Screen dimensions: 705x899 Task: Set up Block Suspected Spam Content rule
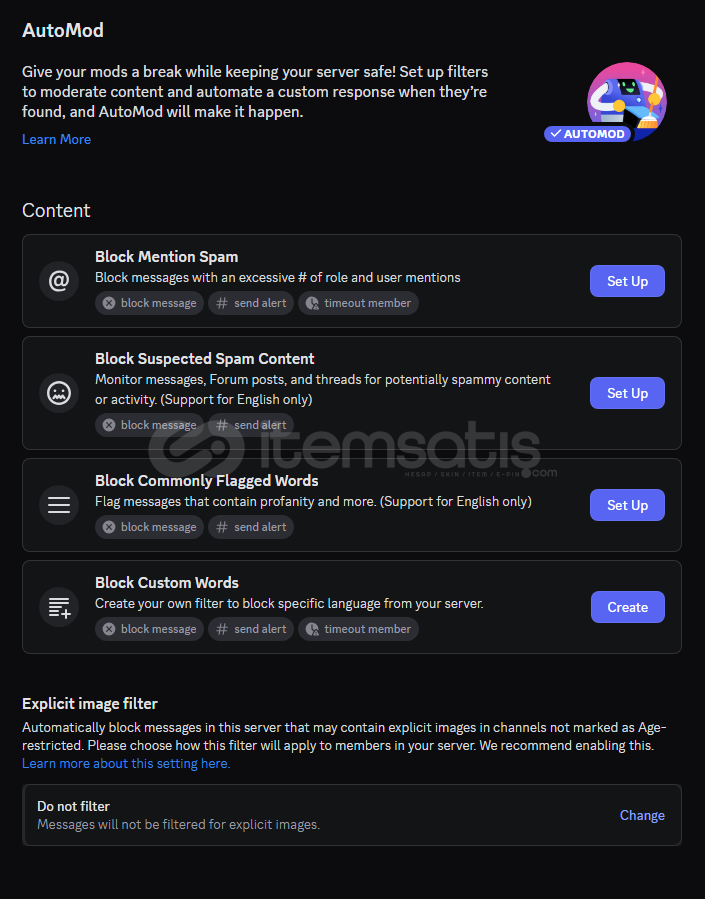(x=627, y=393)
